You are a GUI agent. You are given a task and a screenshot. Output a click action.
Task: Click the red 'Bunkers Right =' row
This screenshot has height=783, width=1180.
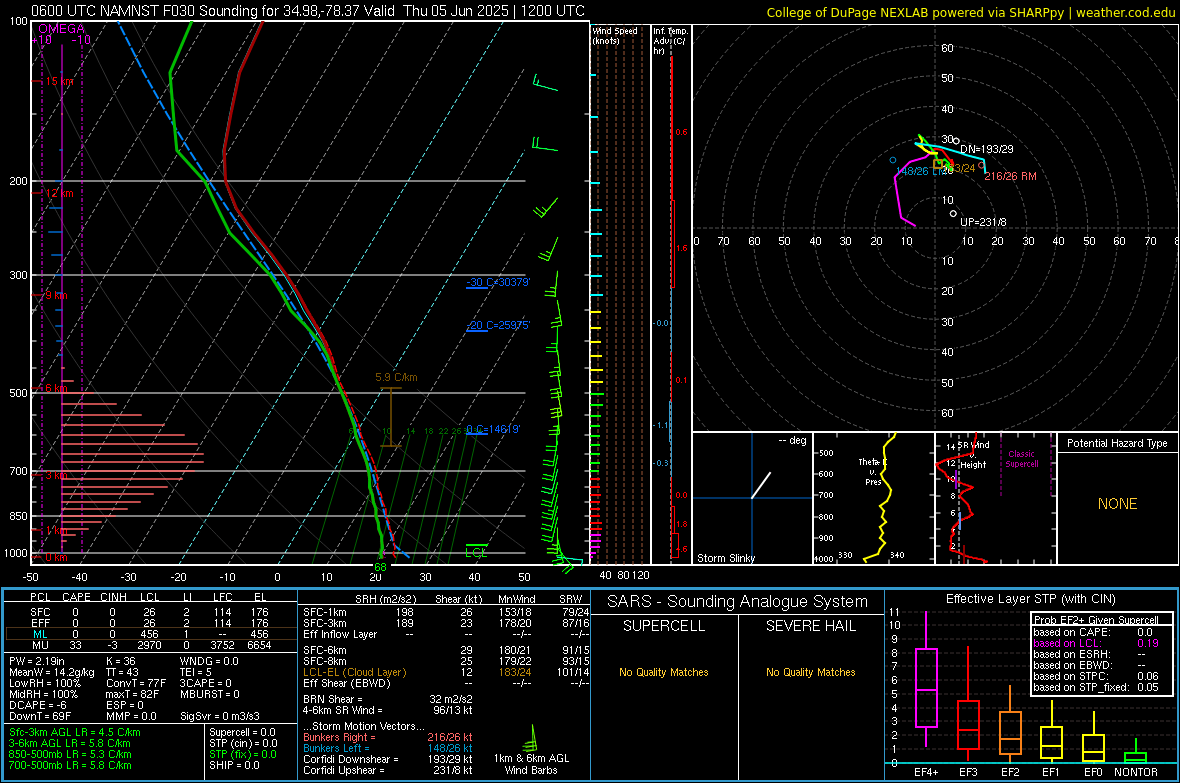coord(388,737)
